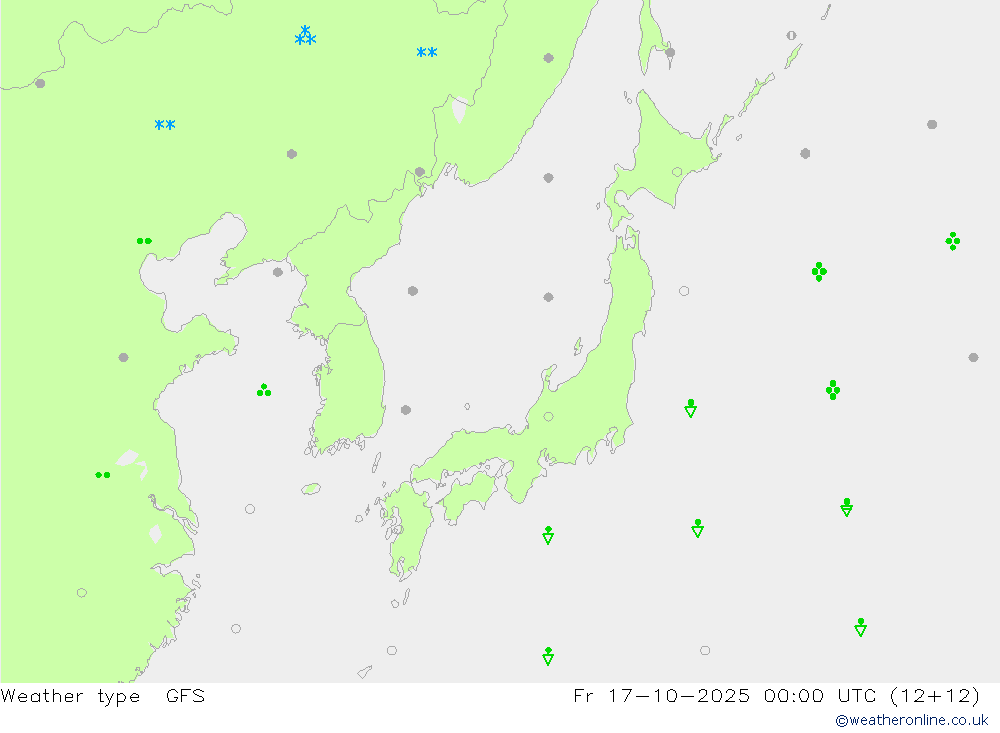Click the overcast dot at far northwest corner
The height and width of the screenshot is (733, 1000).
click(40, 84)
